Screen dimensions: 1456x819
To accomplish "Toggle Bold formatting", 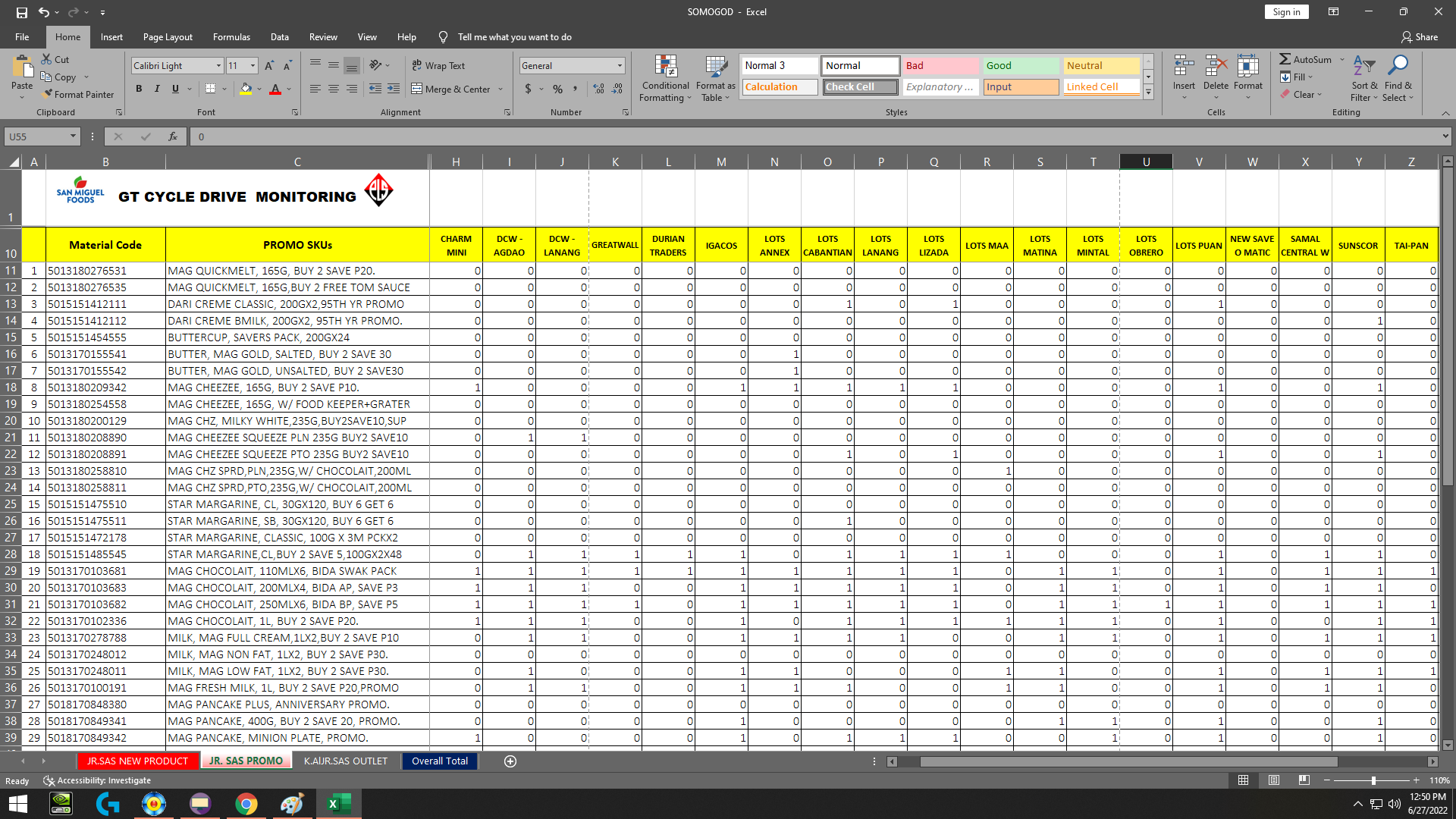I will [139, 89].
